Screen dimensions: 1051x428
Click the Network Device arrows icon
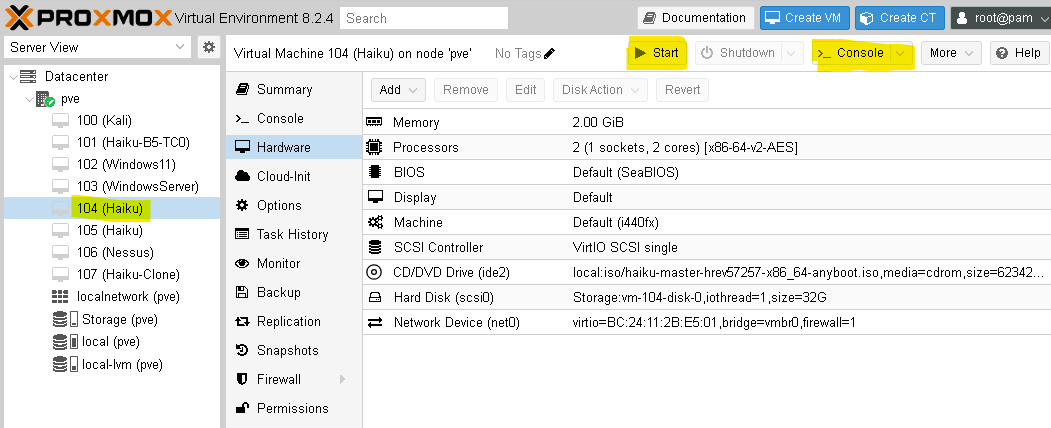375,323
